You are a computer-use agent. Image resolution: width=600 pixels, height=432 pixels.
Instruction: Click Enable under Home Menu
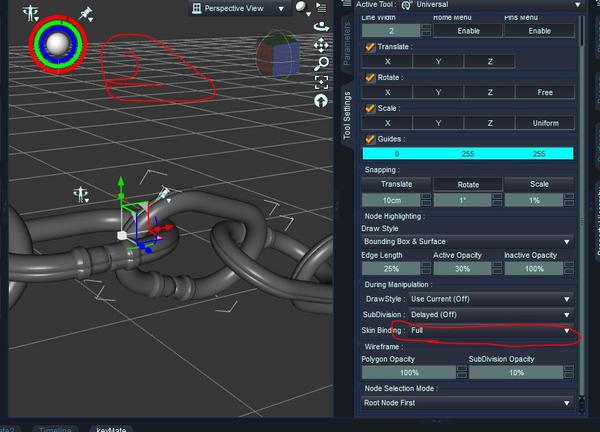click(x=468, y=31)
